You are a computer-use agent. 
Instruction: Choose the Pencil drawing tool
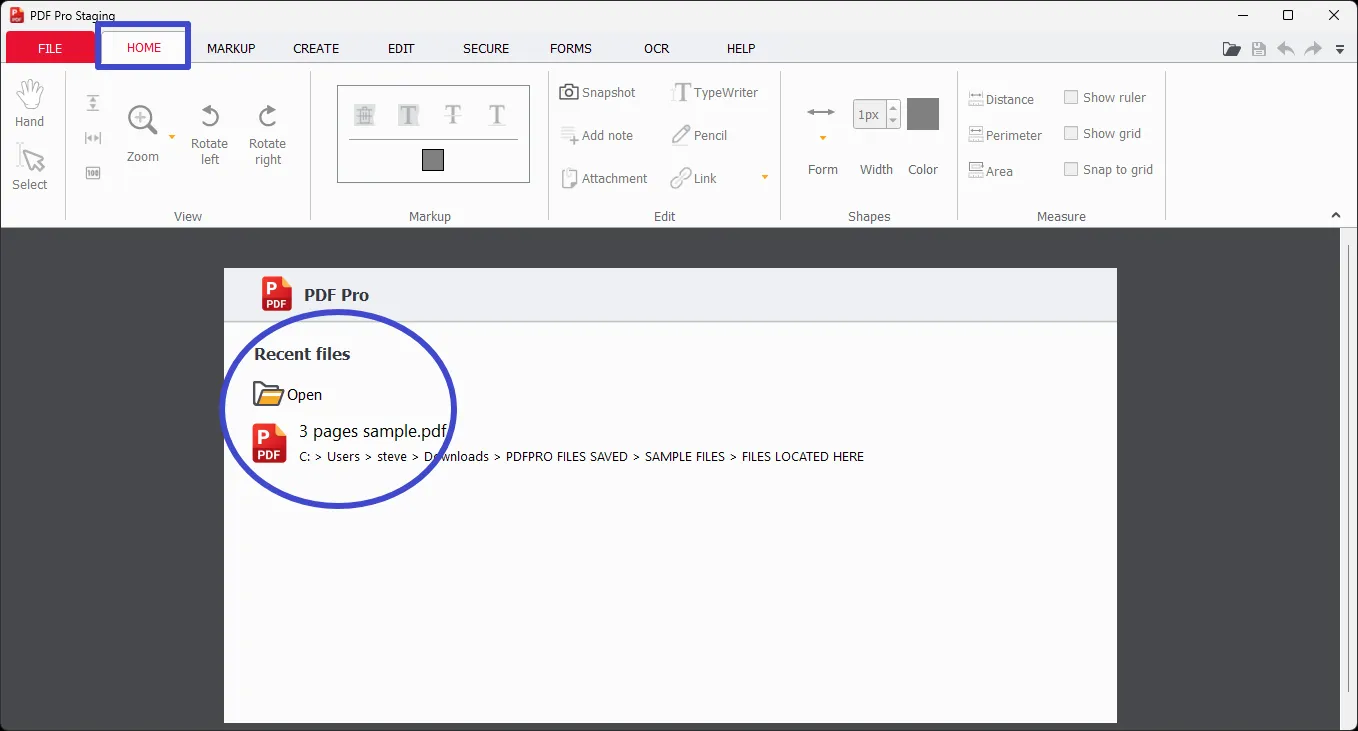[x=699, y=135]
